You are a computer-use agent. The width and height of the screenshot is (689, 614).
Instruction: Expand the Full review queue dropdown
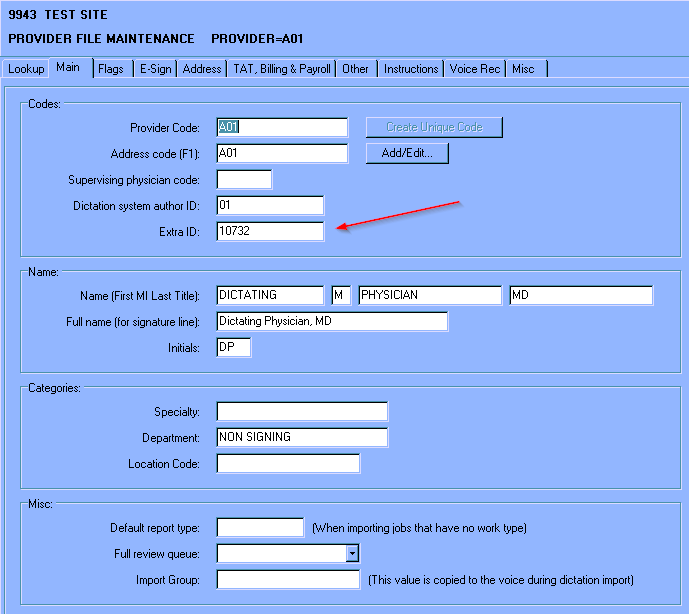pos(352,553)
